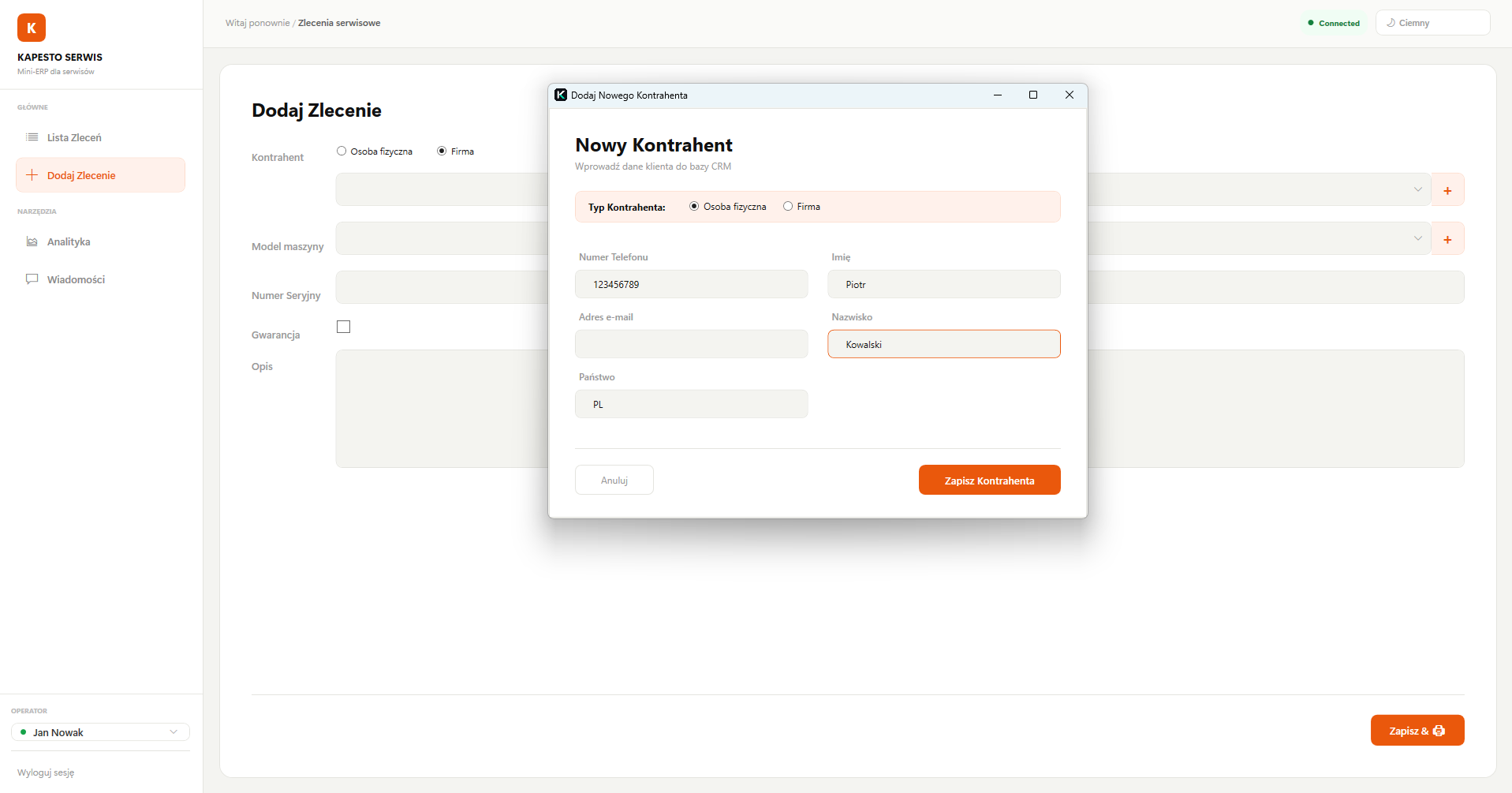Click the plus icon beside Dodaj Zlecenie
Image resolution: width=1512 pixels, height=793 pixels.
point(32,175)
